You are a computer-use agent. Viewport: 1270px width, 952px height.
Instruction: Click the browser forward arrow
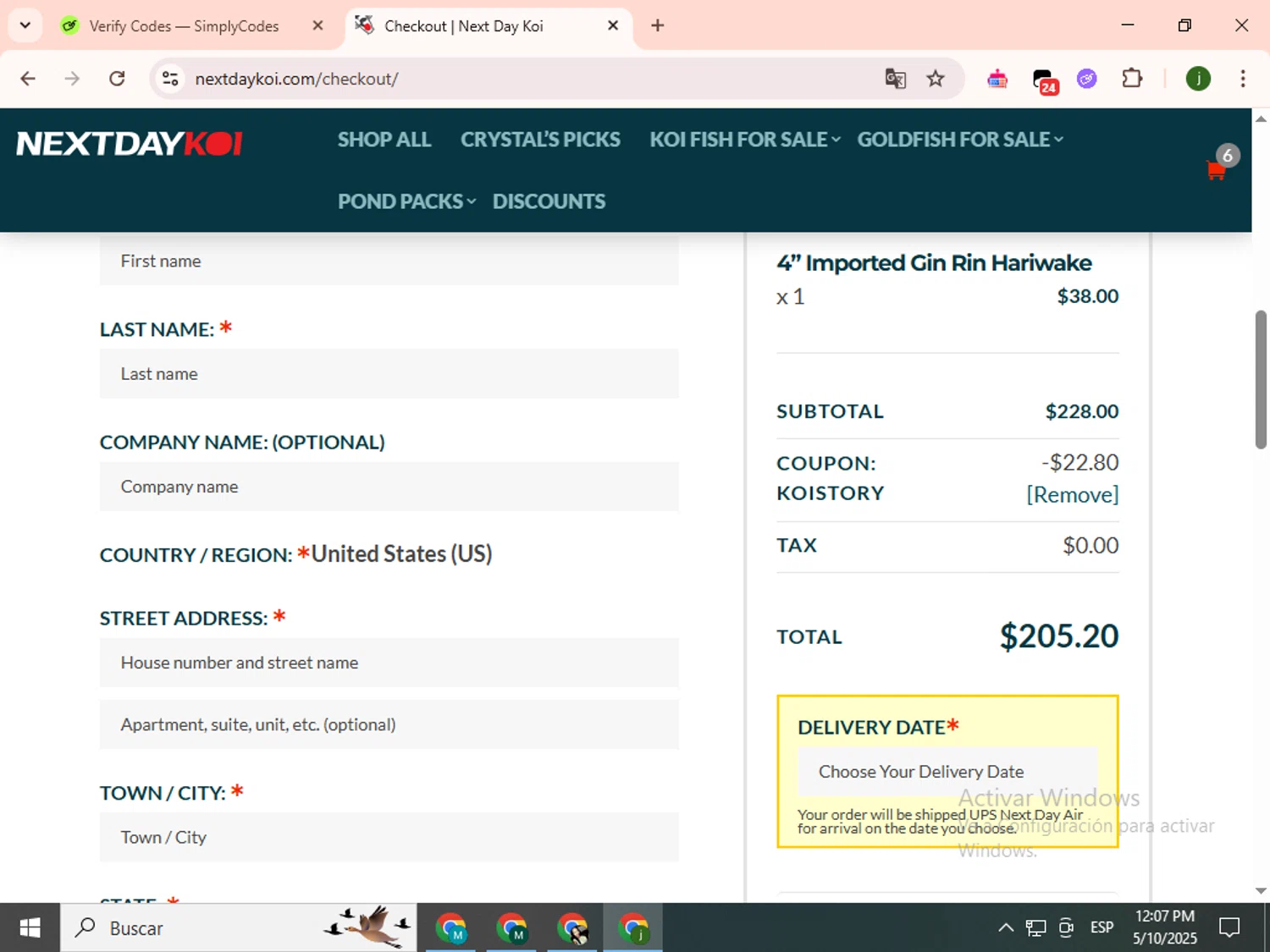point(72,79)
